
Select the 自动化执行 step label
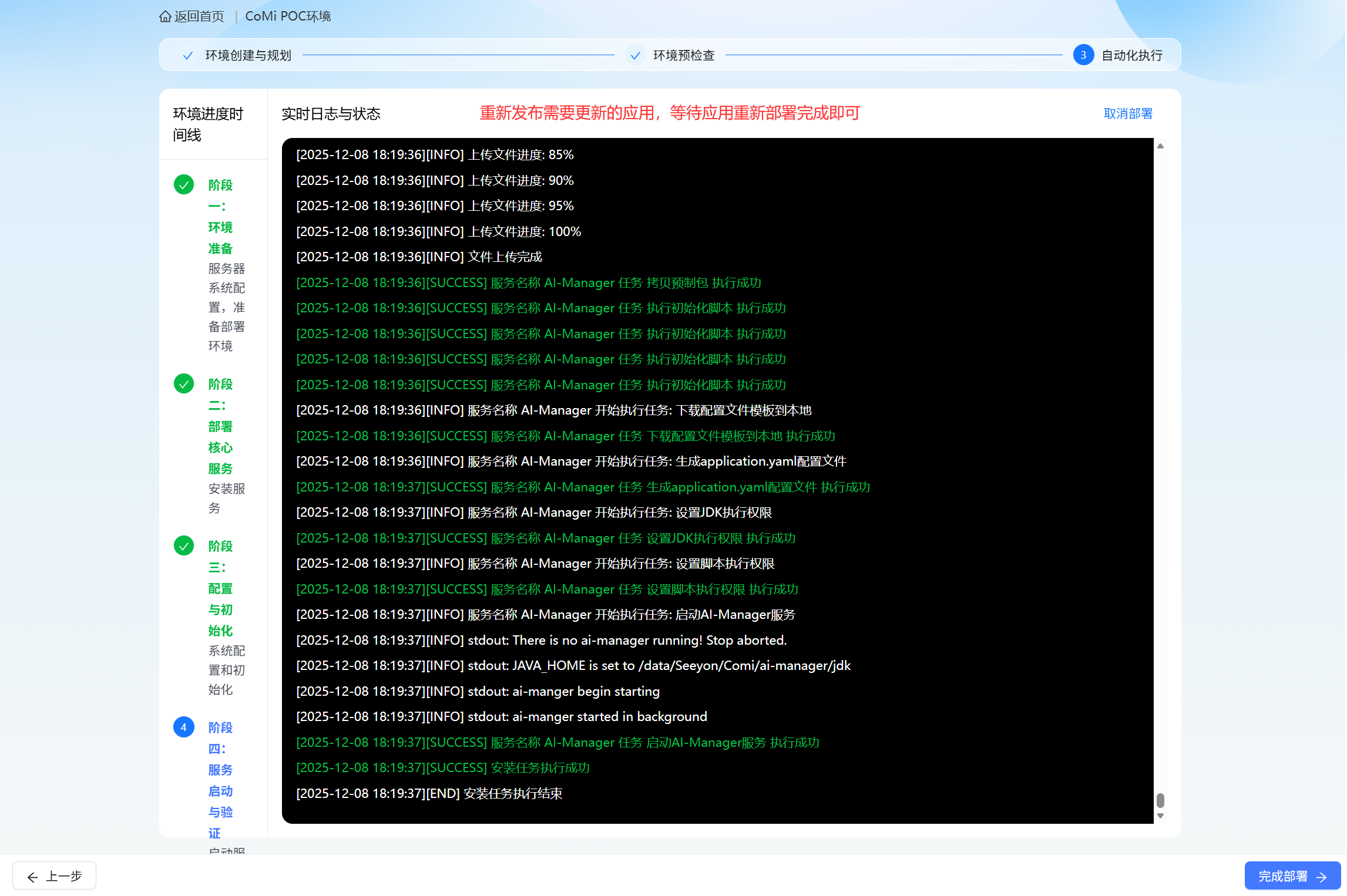coord(1131,56)
